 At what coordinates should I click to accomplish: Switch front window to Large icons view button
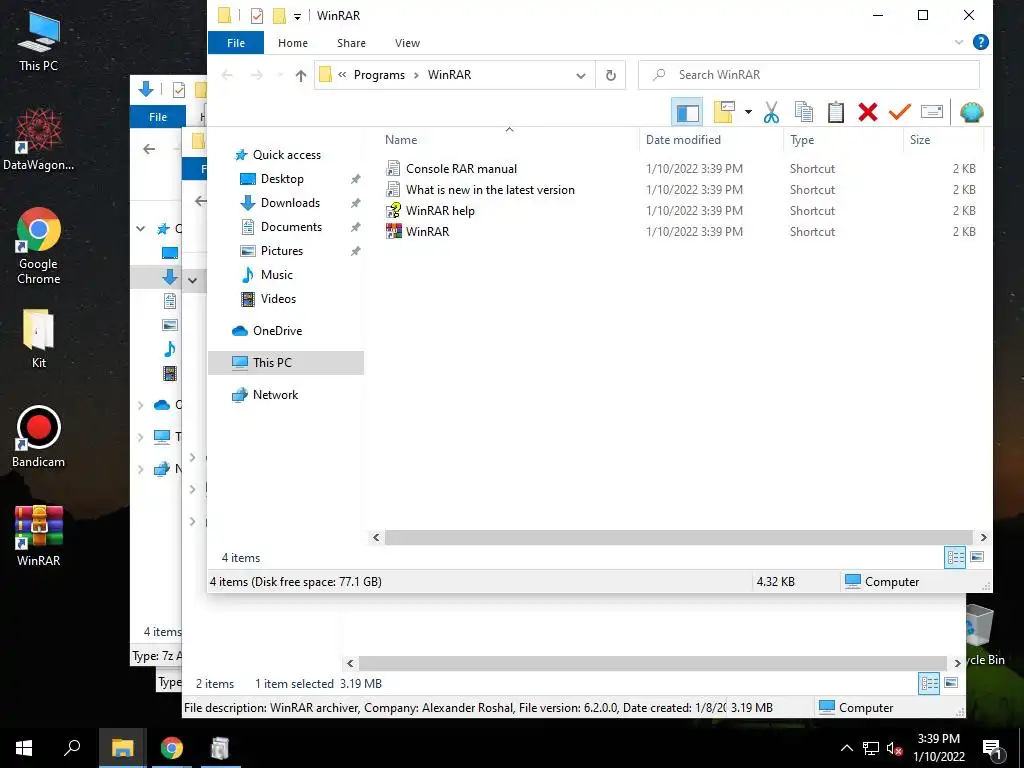[x=977, y=557]
